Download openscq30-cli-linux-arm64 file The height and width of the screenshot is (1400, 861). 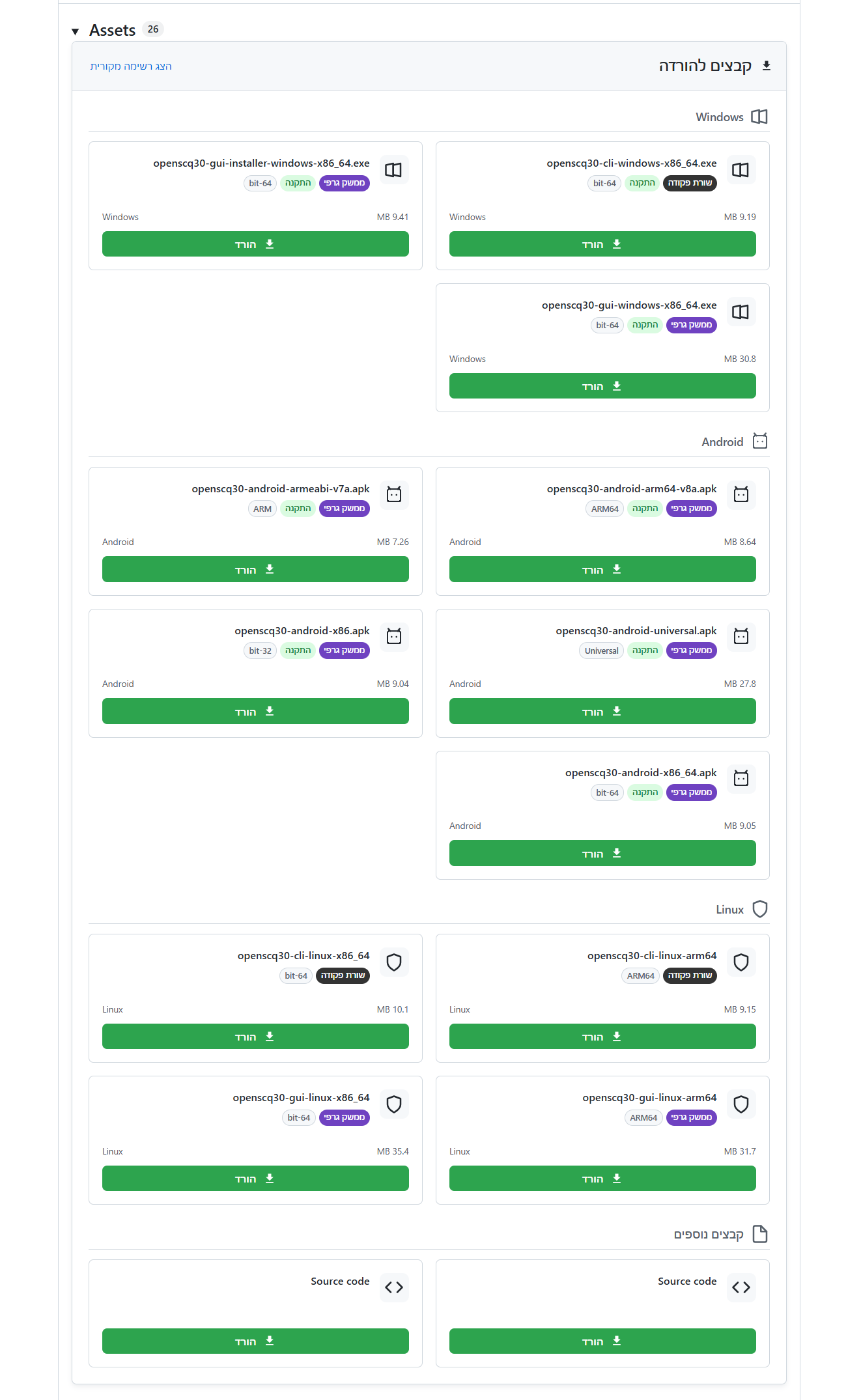coord(602,1037)
